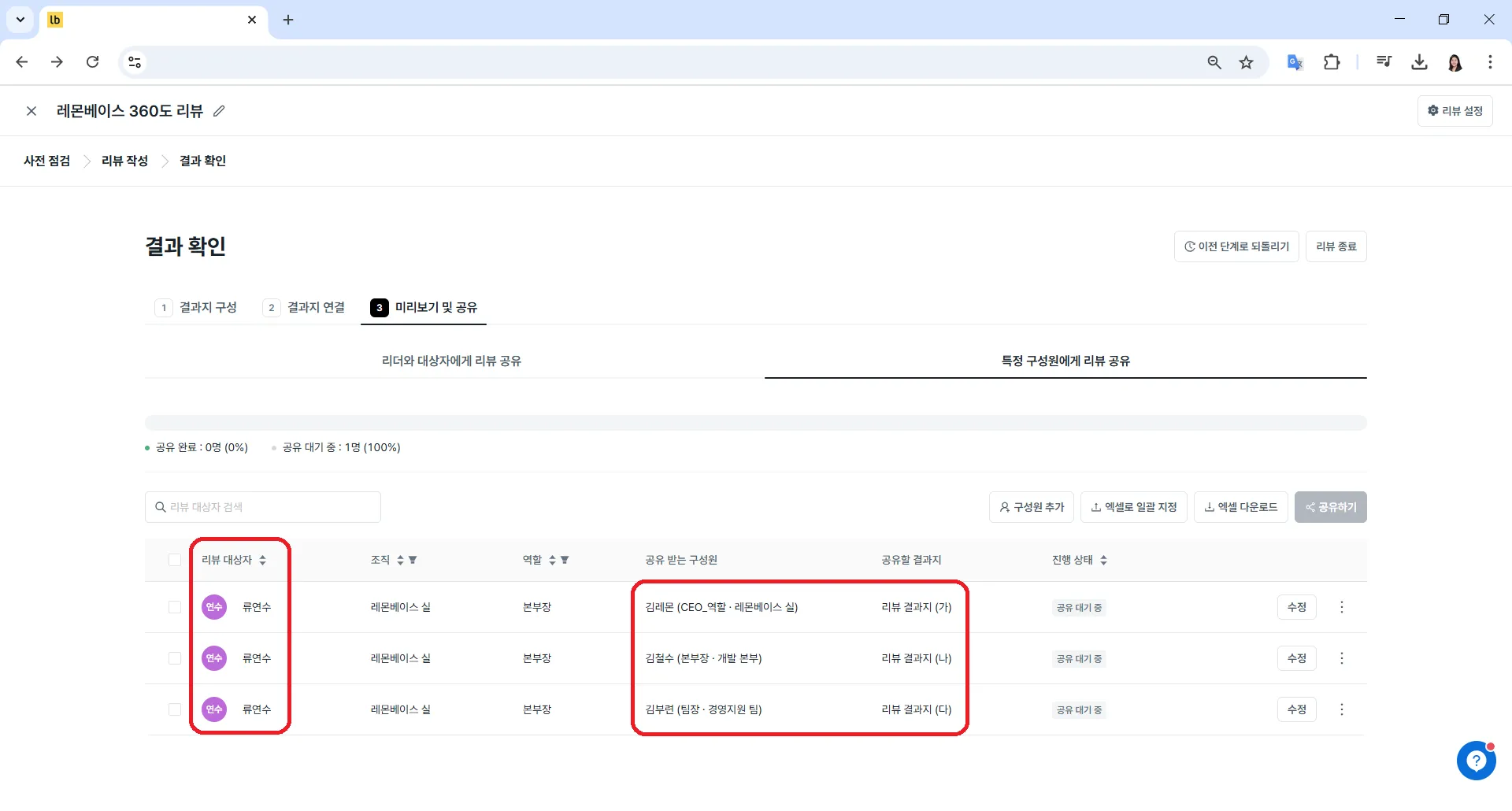Click the 공유하기 share button
This screenshot has height=811, width=1512.
point(1331,507)
